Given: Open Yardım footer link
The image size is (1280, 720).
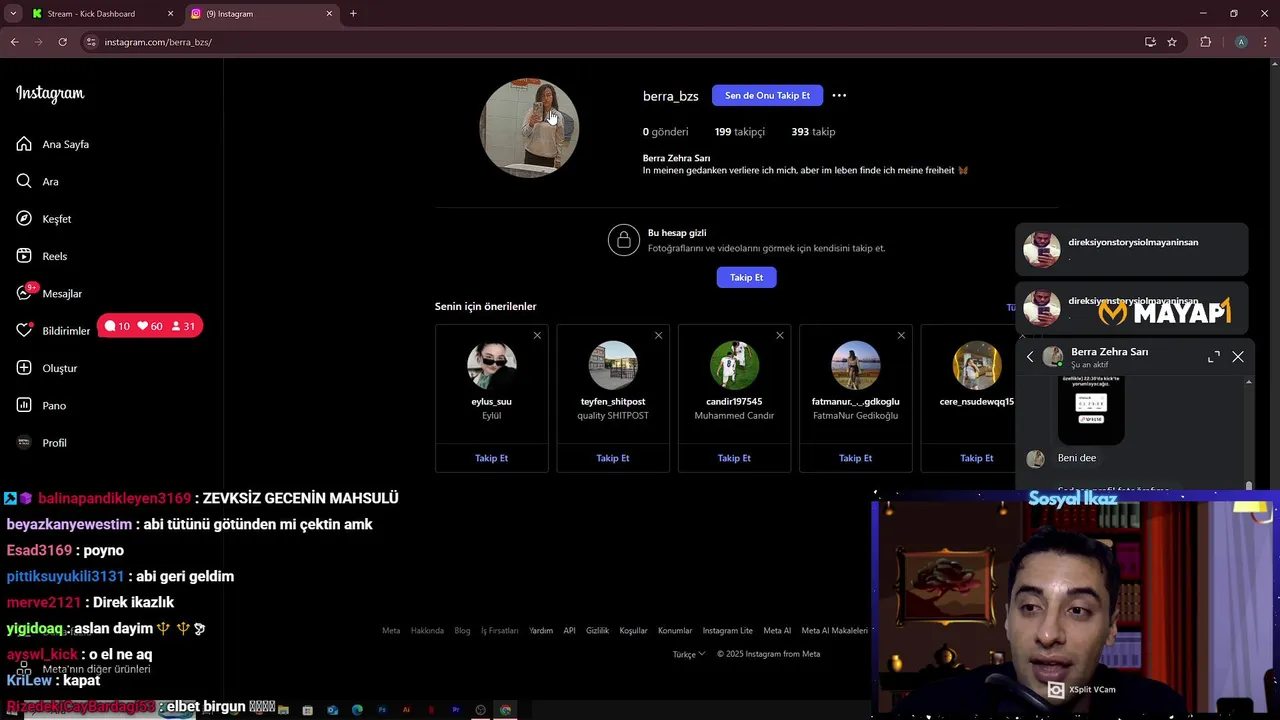Looking at the screenshot, I should tap(541, 631).
